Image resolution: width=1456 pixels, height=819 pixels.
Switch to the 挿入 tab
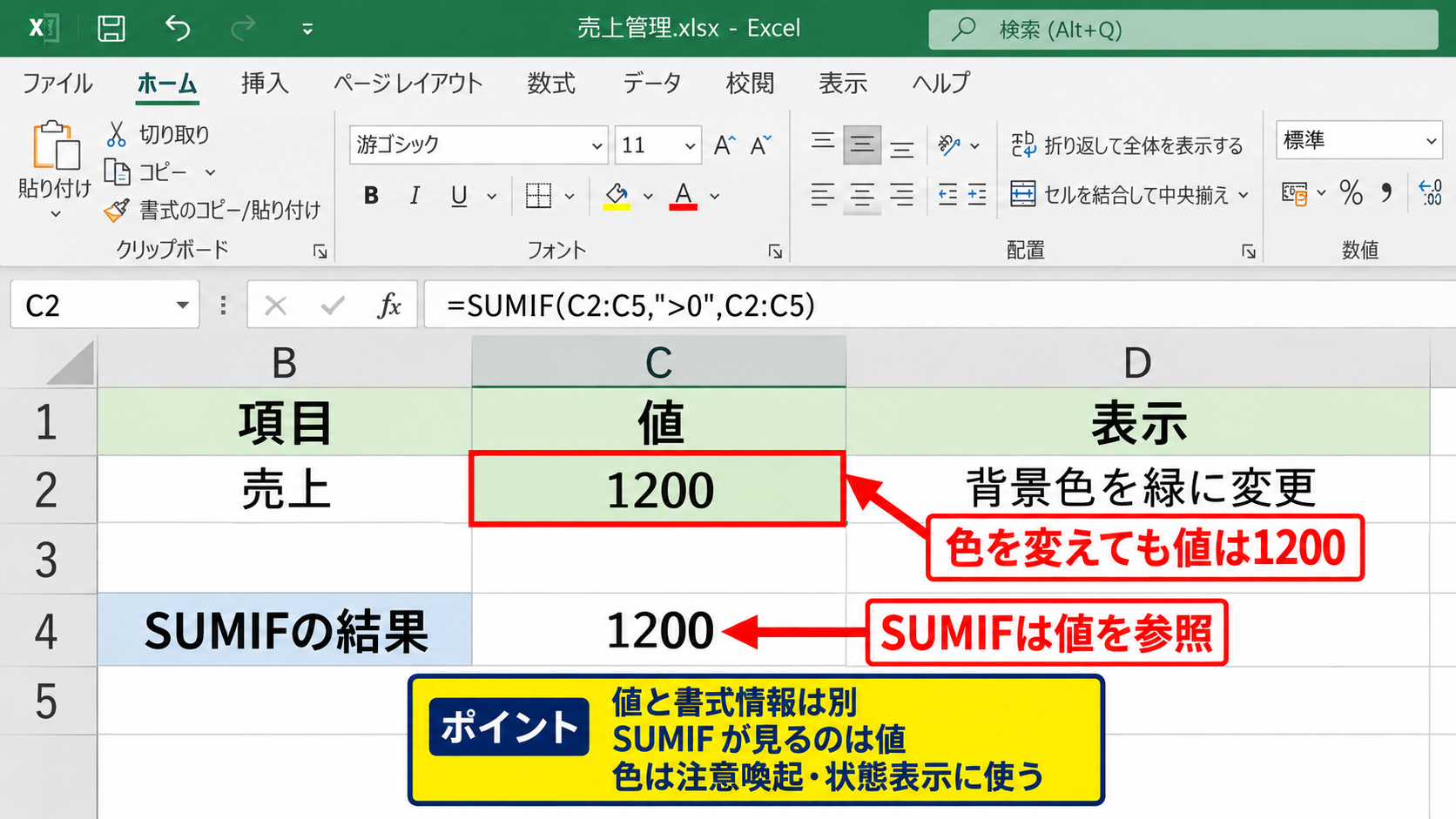coord(265,84)
